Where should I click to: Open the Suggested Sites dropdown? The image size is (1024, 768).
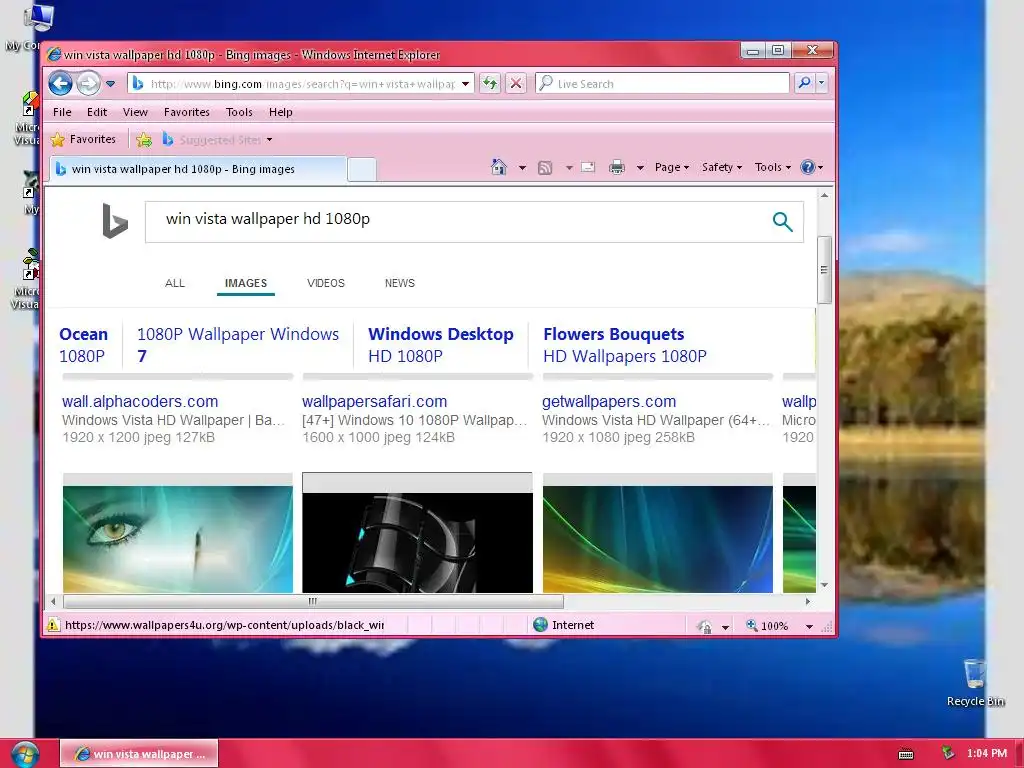click(217, 139)
